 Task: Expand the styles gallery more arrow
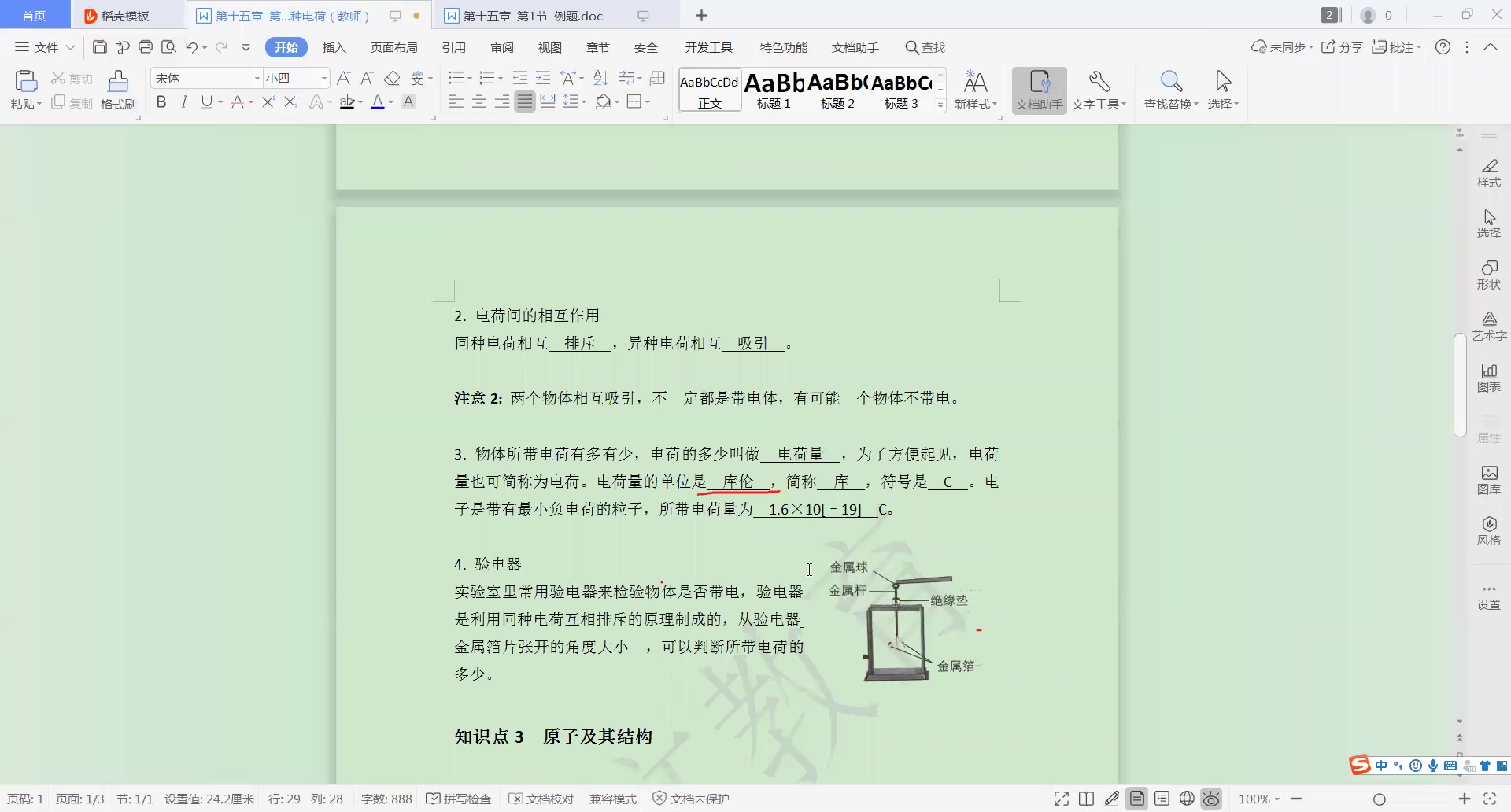tap(940, 105)
